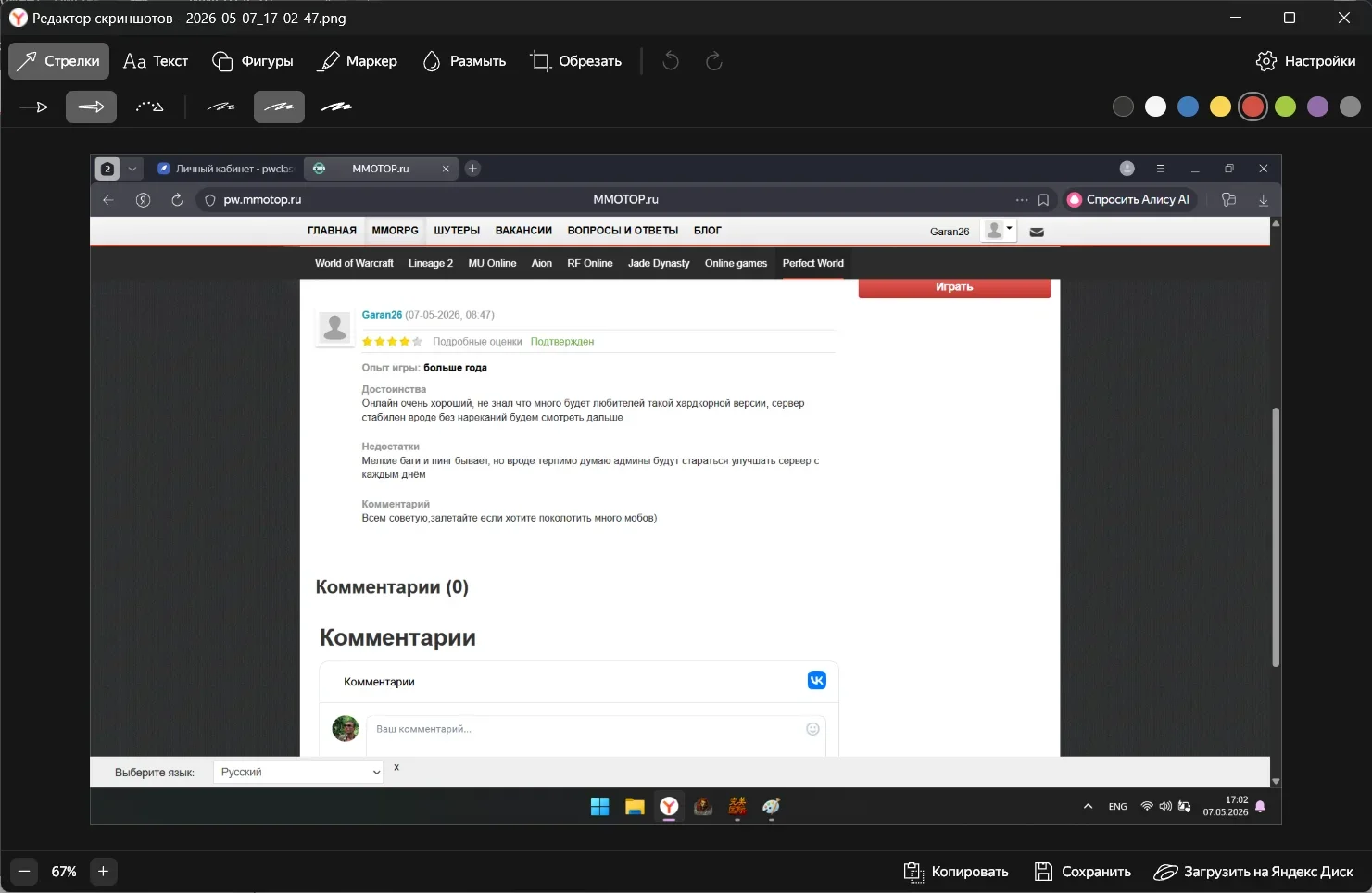Activate the Маркер marker tool
The width and height of the screenshot is (1372, 893).
[x=358, y=61]
